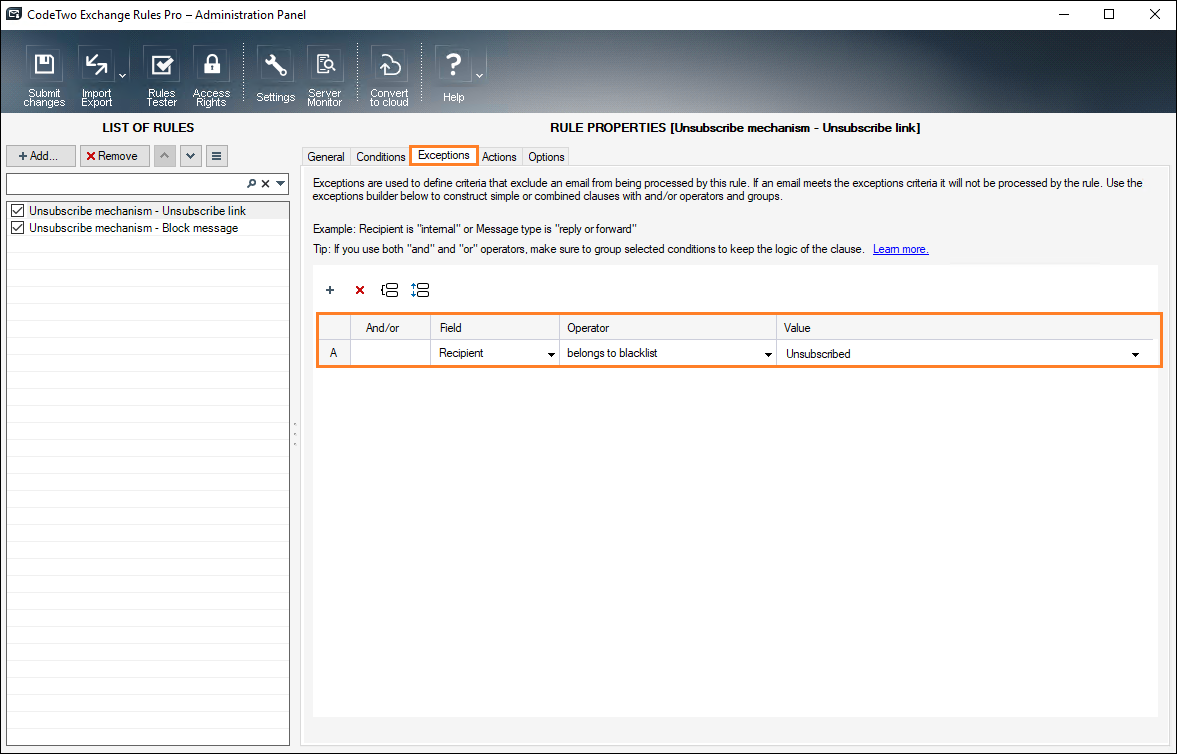
Task: Click the Value column header
Action: (x=965, y=328)
